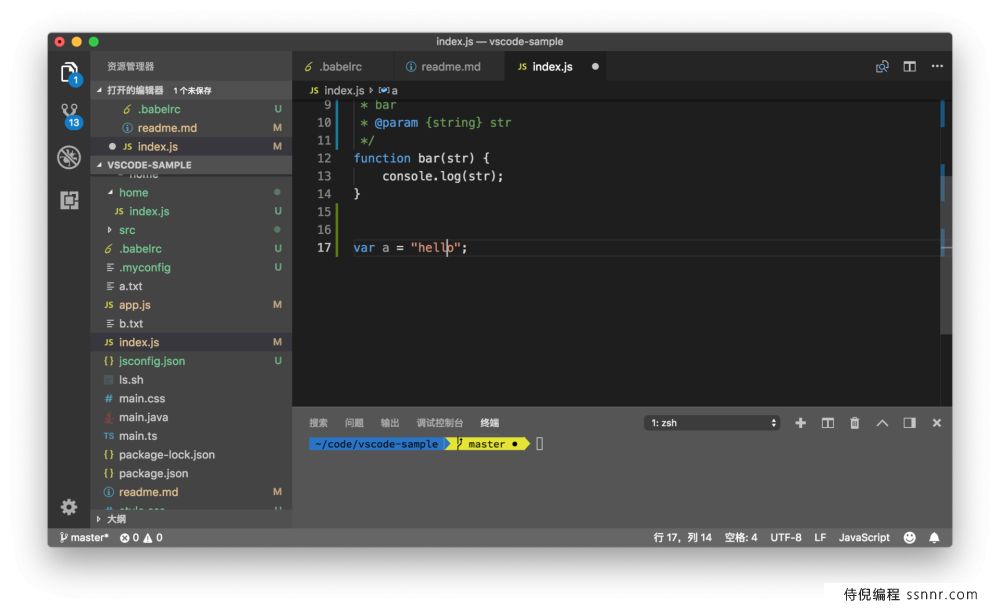The height and width of the screenshot is (610, 1000).
Task: Open the Manage gear settings icon
Action: 69,507
